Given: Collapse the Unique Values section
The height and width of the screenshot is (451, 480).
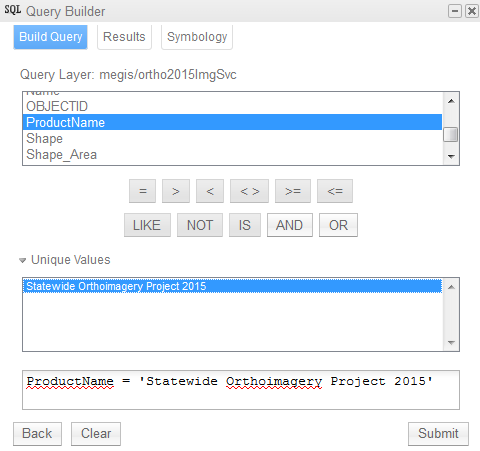Looking at the screenshot, I should pos(23,260).
